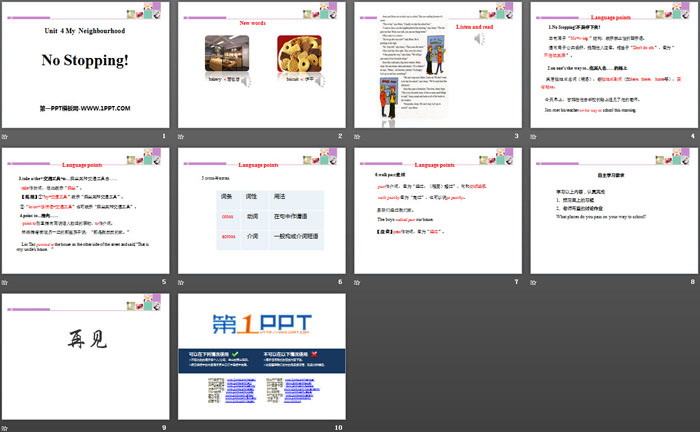This screenshot has width=700, height=432.
Task: Select slide 9 showing 再见
Action: click(85, 357)
